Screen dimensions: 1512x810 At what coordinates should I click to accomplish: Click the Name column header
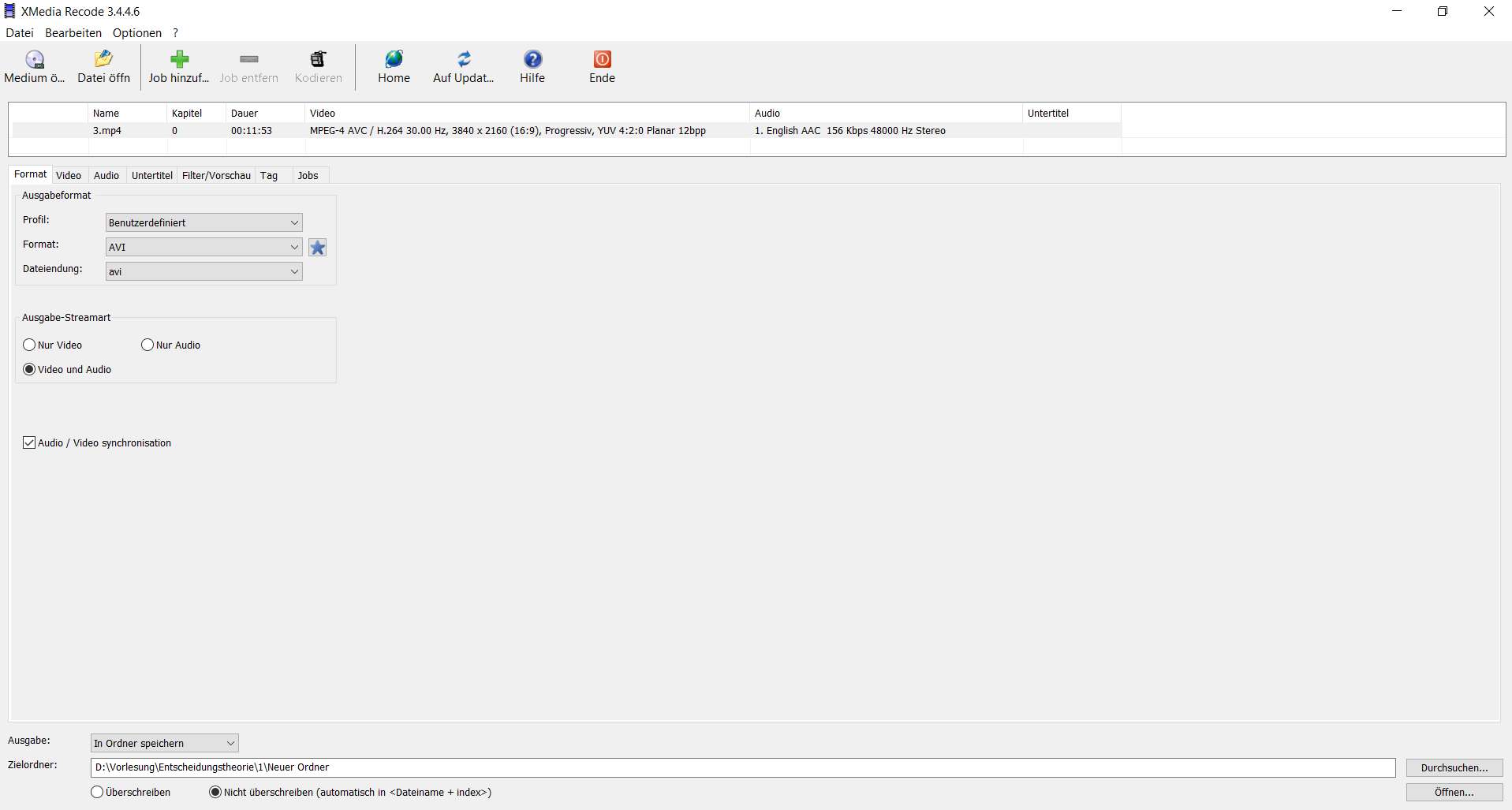pos(127,113)
